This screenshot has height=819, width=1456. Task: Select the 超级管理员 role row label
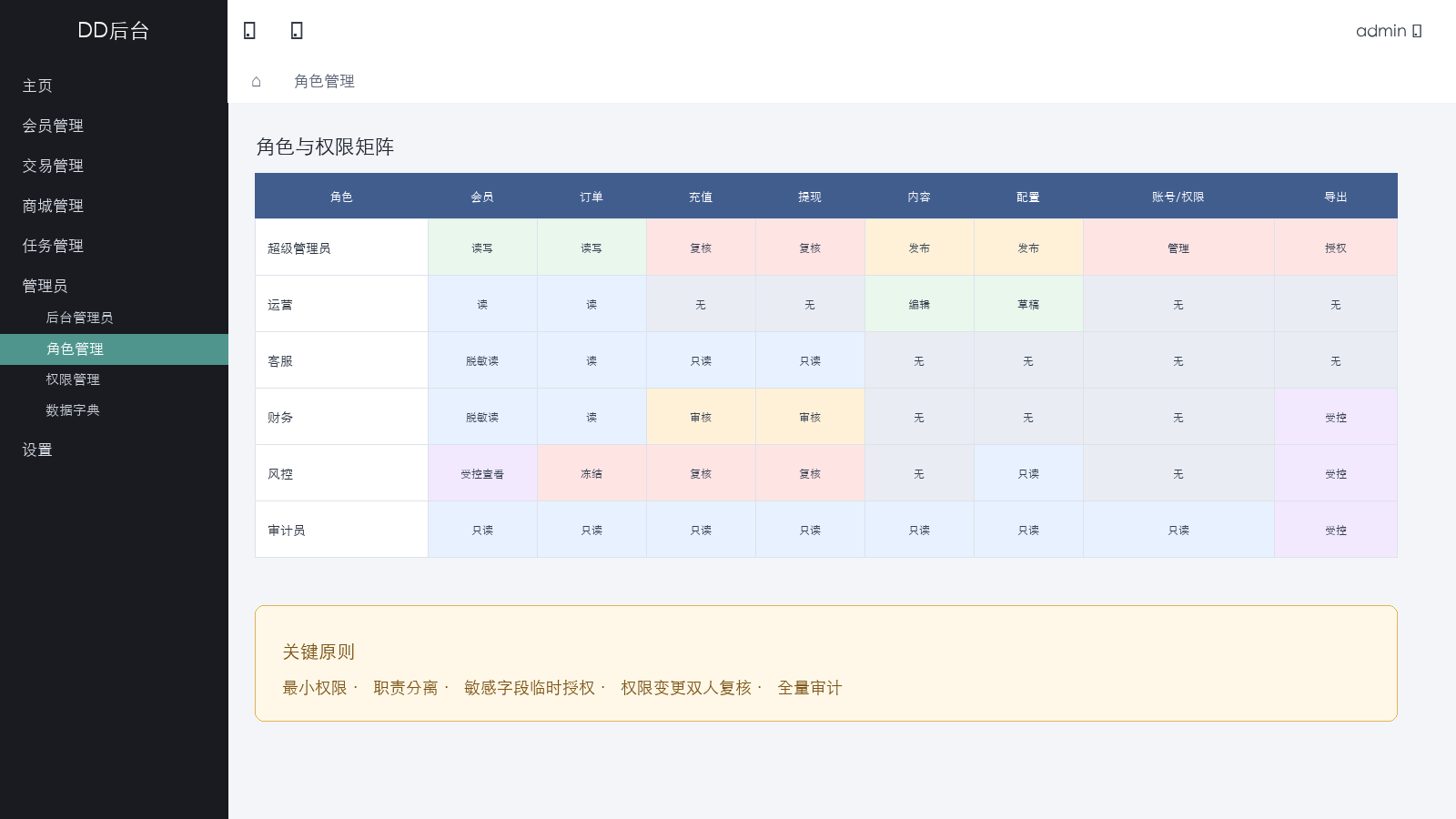point(341,248)
